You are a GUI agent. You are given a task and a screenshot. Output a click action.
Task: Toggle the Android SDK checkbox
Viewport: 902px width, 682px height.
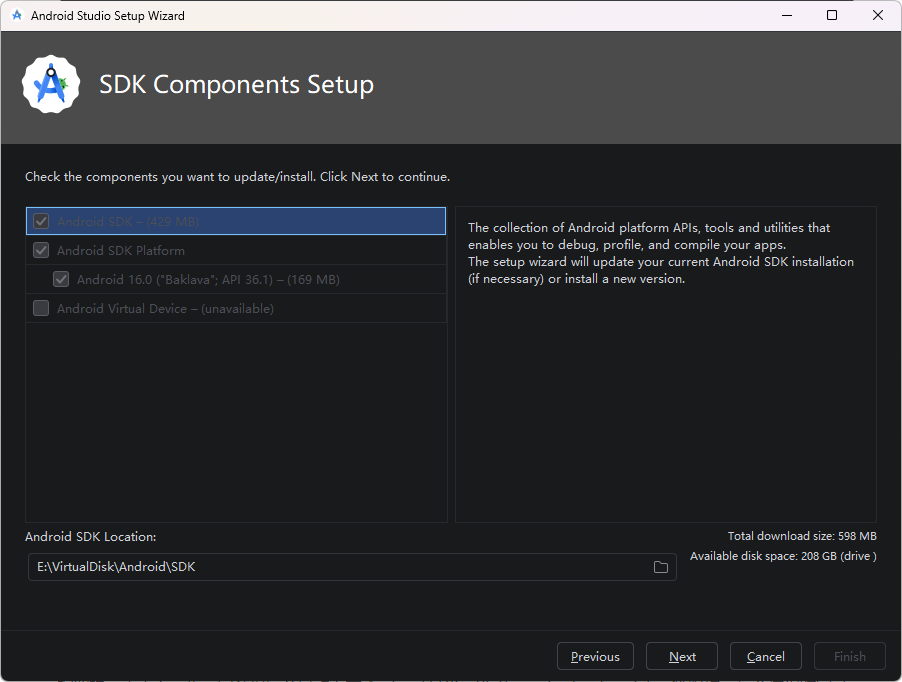[41, 221]
